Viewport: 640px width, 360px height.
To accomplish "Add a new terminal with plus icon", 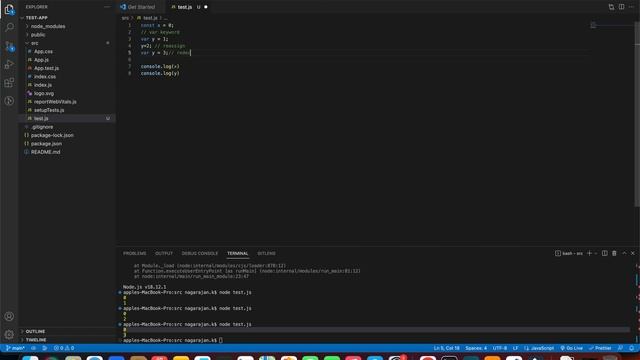I will pyautogui.click(x=589, y=253).
